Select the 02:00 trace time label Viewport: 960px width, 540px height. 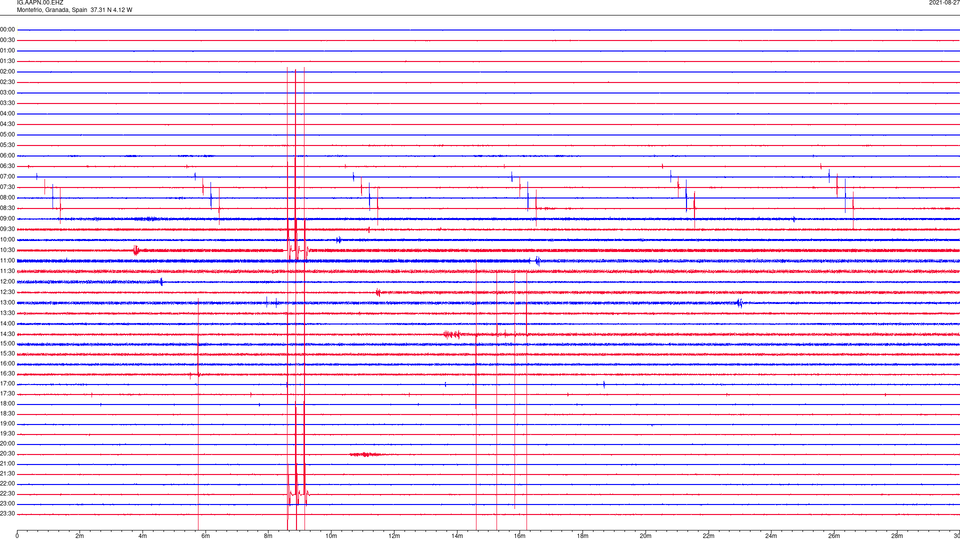8,72
